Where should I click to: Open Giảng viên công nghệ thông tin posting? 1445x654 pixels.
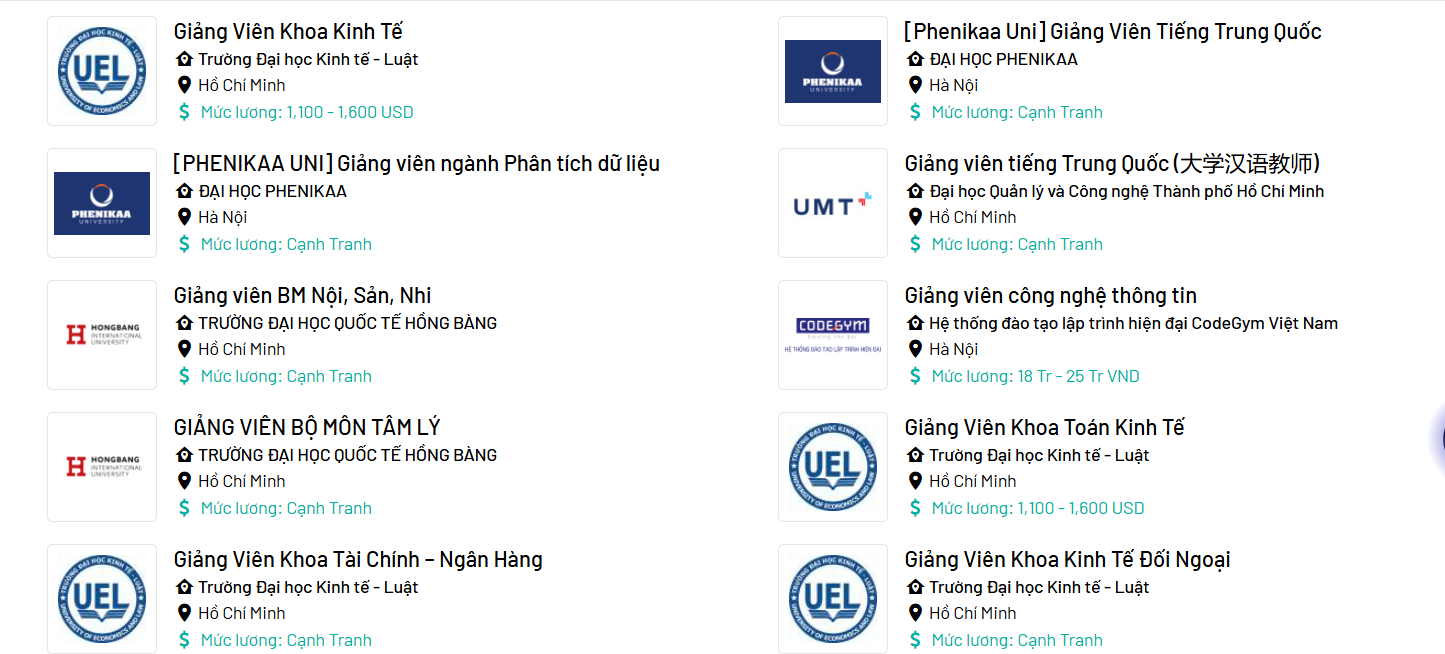tap(1050, 296)
